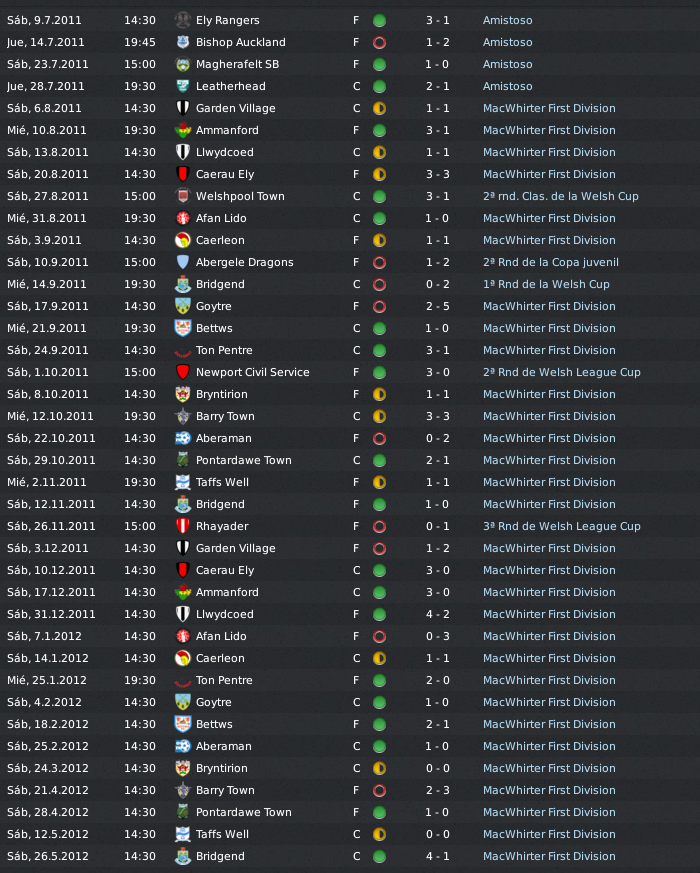Click the Newport Civil Service red shield

point(183,372)
